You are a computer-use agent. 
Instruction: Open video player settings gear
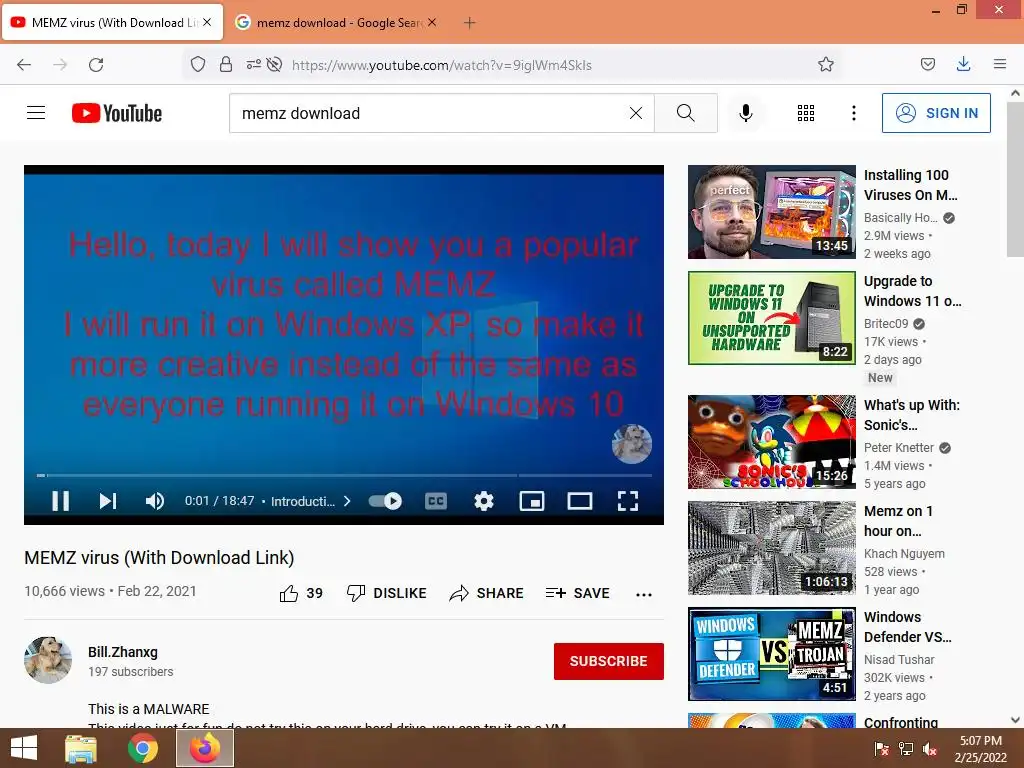tap(484, 501)
